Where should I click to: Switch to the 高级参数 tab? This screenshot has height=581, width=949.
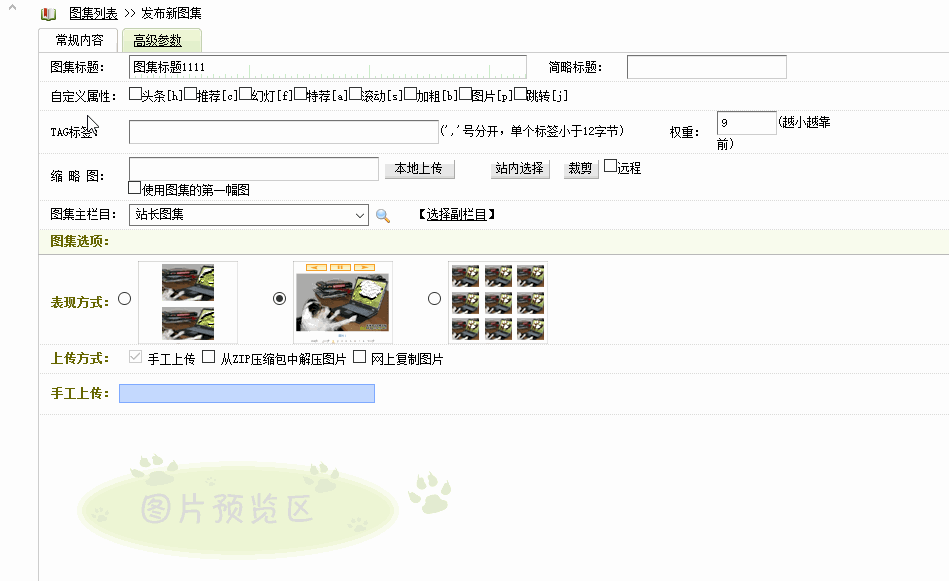158,41
